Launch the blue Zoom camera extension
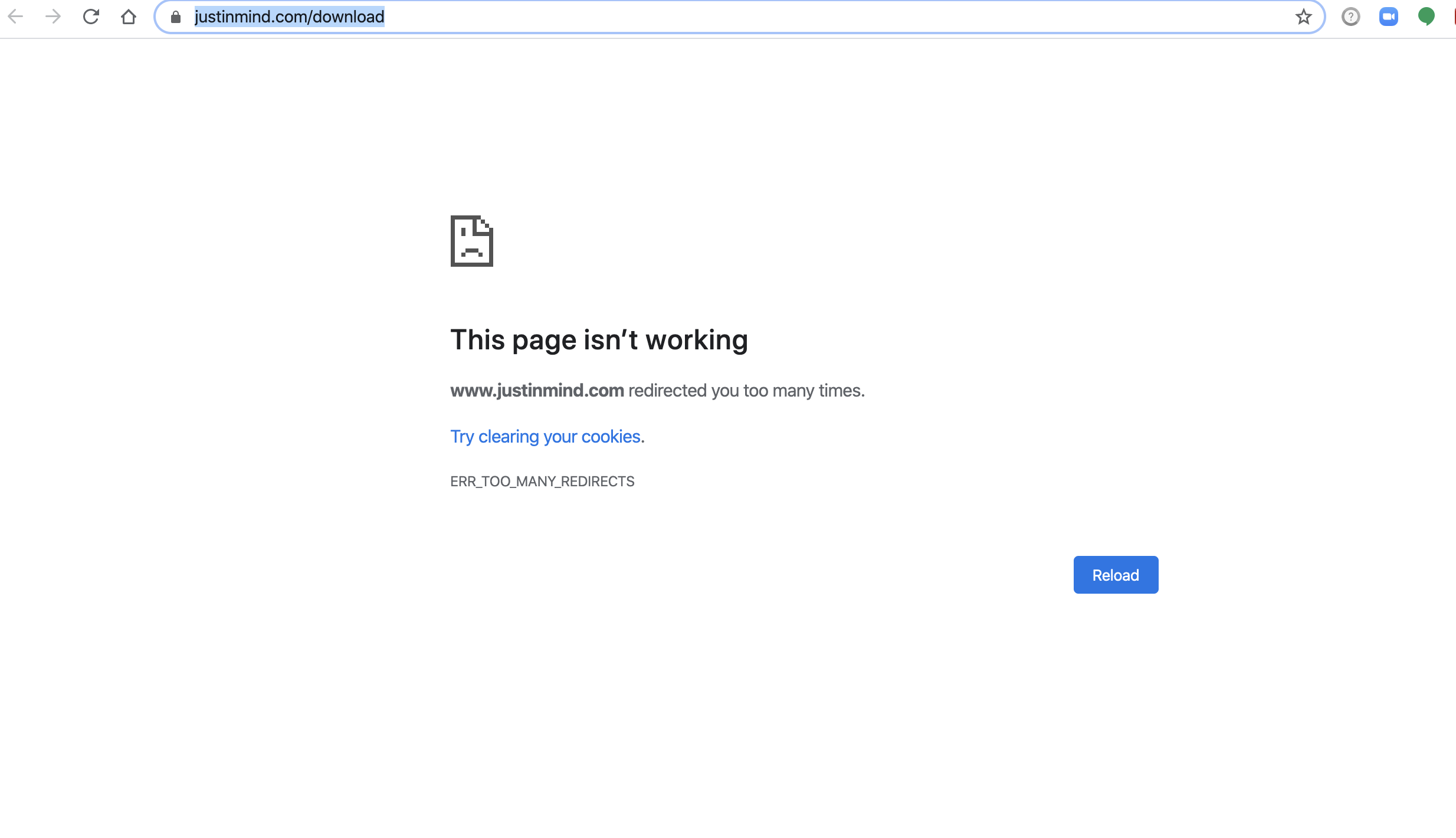 1388,17
